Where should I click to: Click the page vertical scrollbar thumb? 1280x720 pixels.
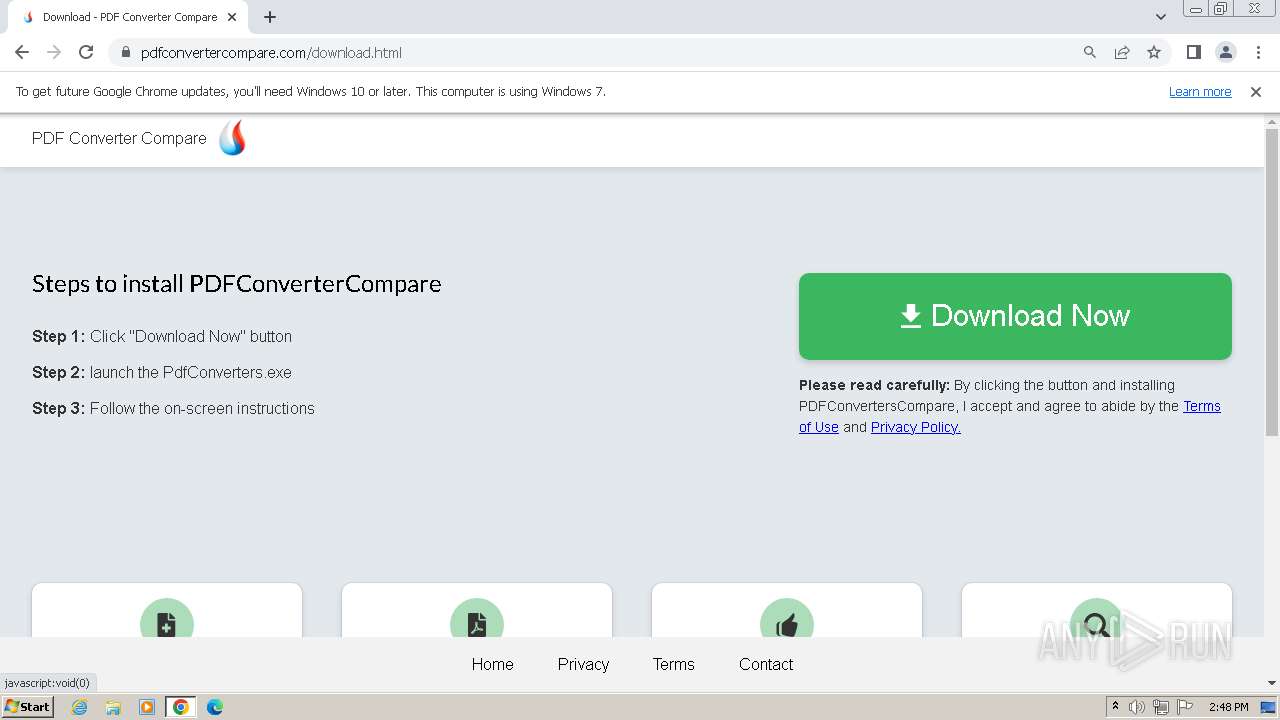tap(1272, 282)
